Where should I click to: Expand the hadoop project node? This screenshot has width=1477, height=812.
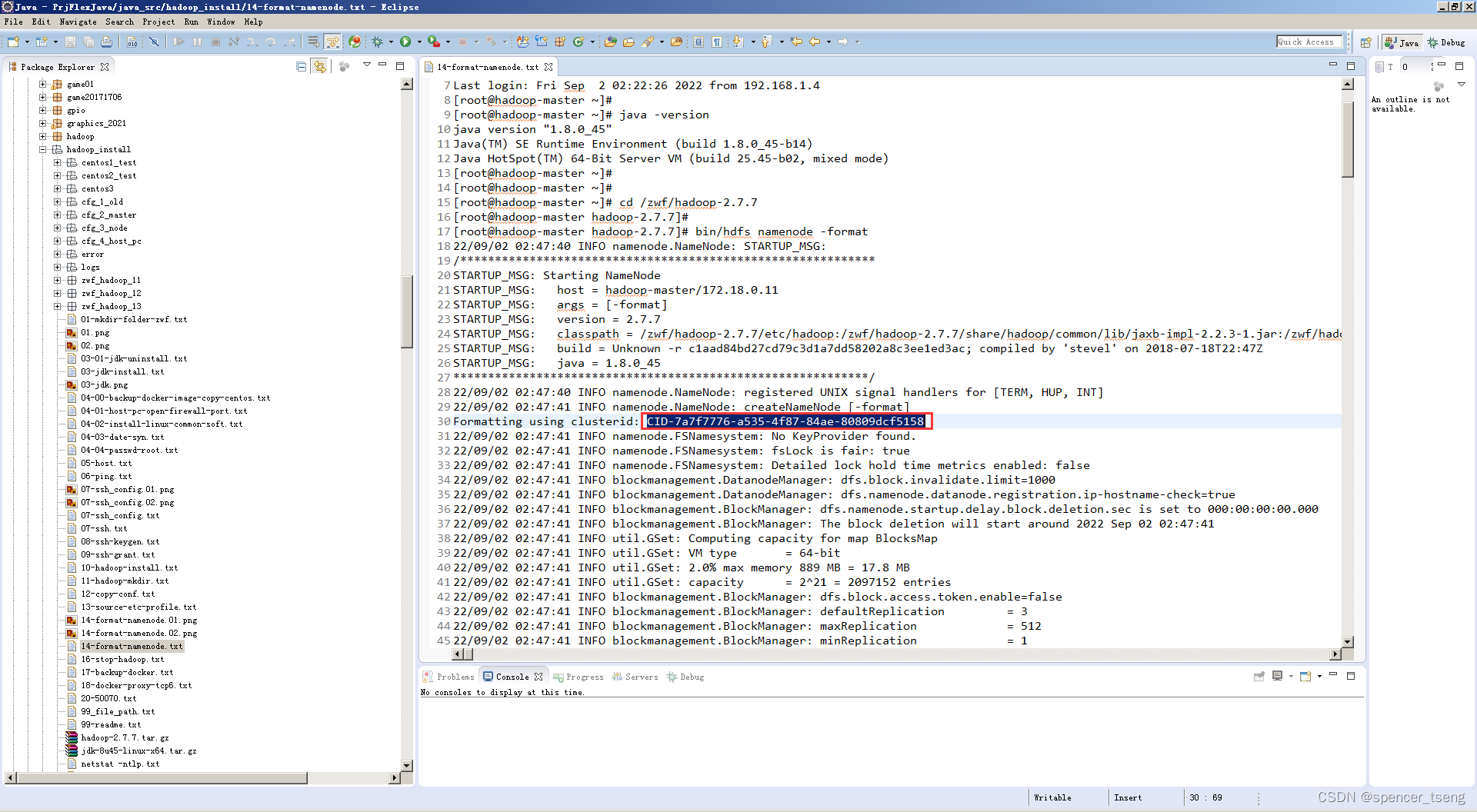45,136
